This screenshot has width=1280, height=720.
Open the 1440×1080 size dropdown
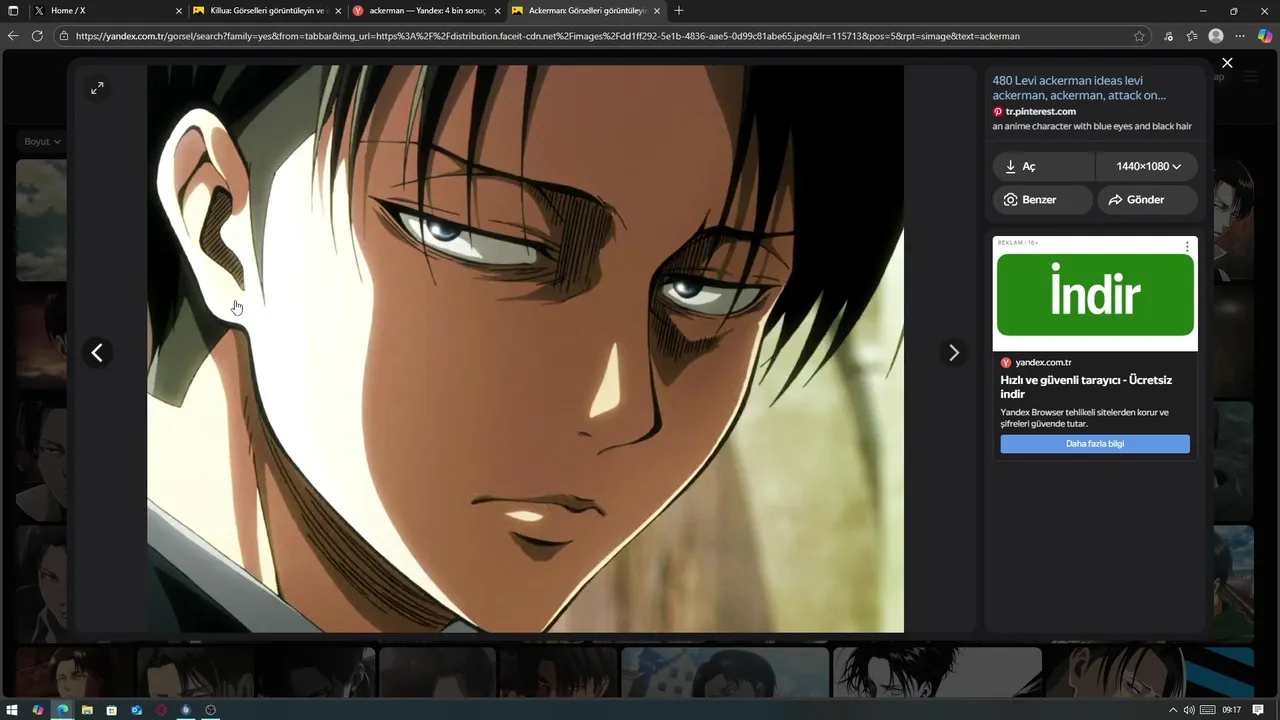1147,167
